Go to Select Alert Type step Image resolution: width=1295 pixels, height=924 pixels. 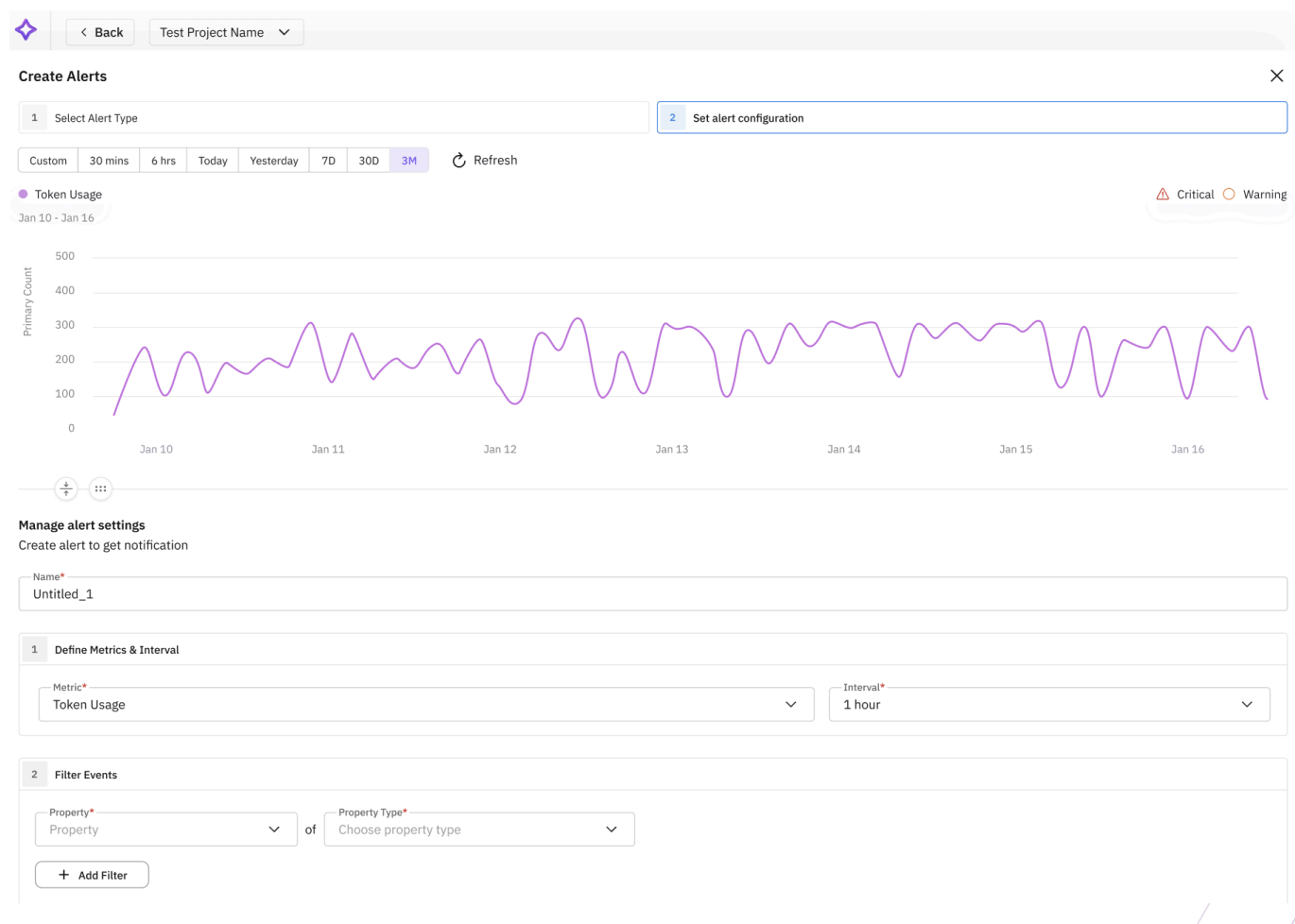tap(334, 118)
